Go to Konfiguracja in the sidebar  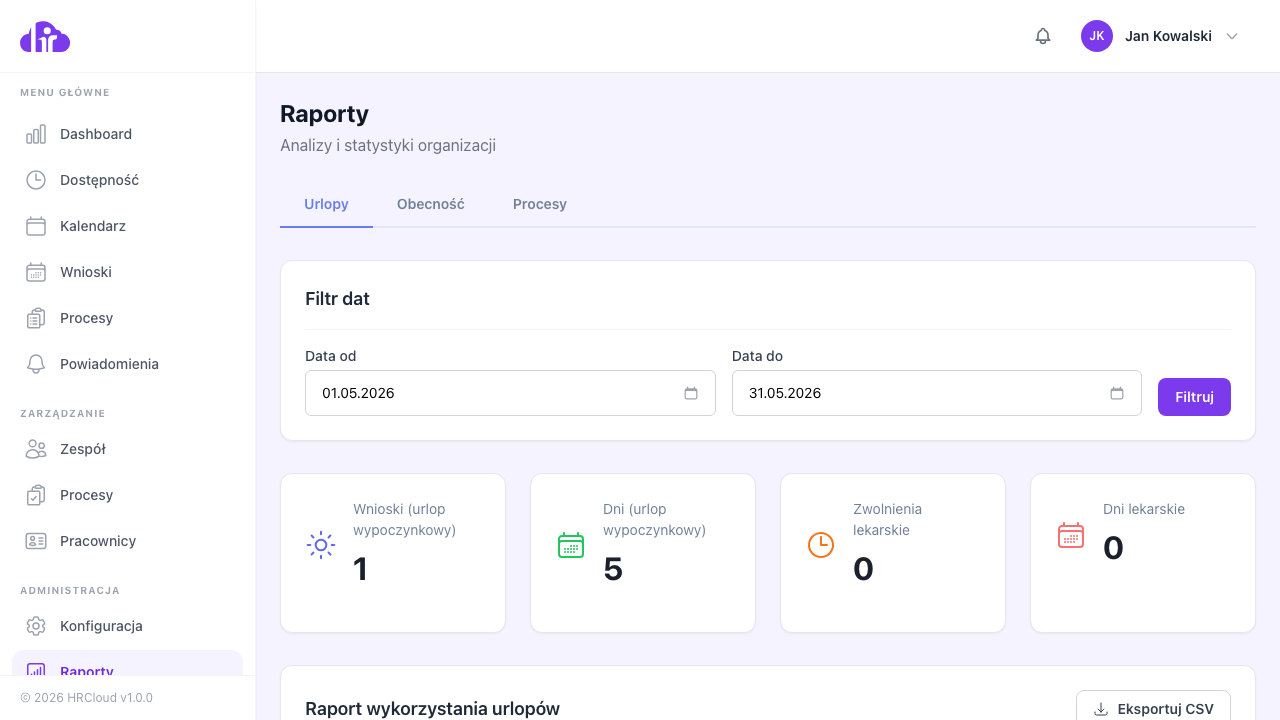[x=127, y=626]
